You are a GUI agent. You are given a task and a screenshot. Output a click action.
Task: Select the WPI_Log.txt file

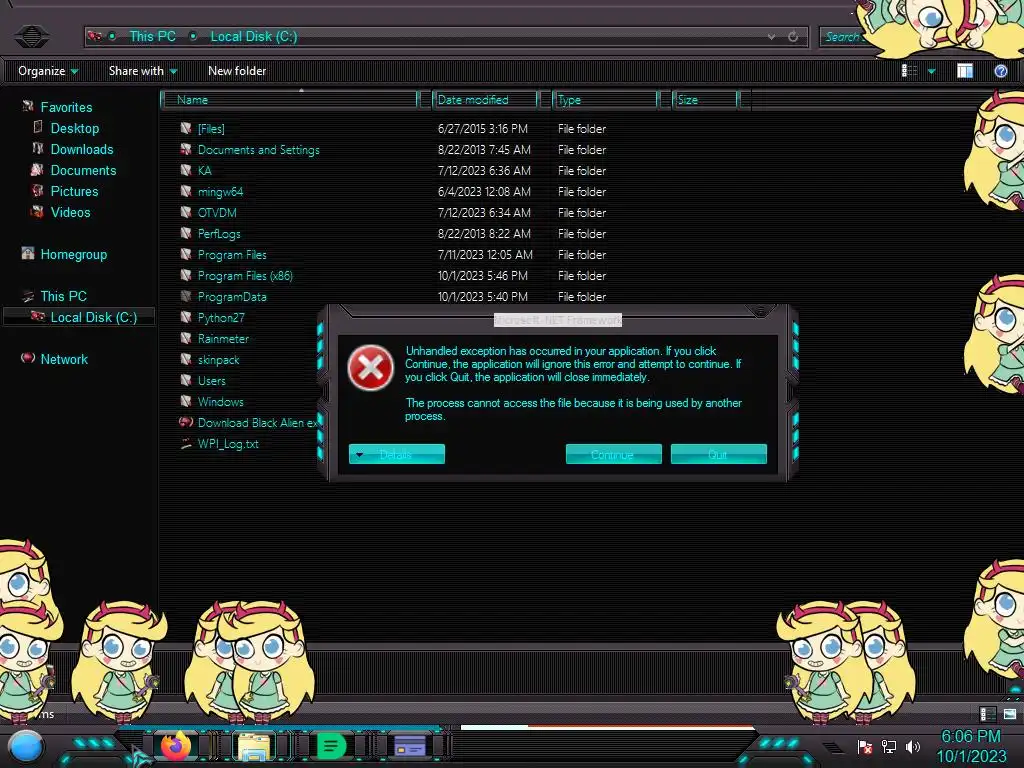pyautogui.click(x=228, y=443)
